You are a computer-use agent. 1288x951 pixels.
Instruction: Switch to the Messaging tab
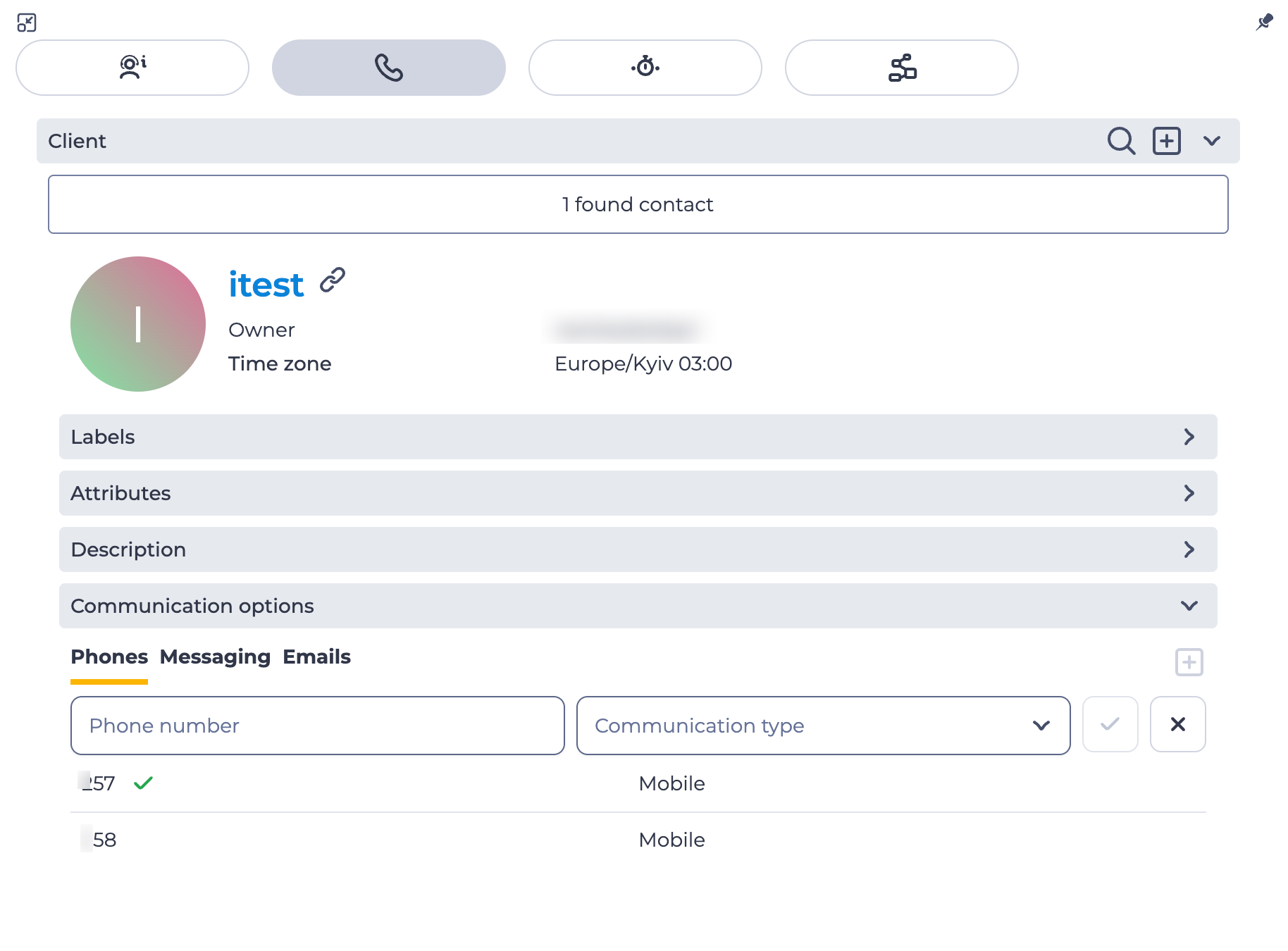(215, 657)
